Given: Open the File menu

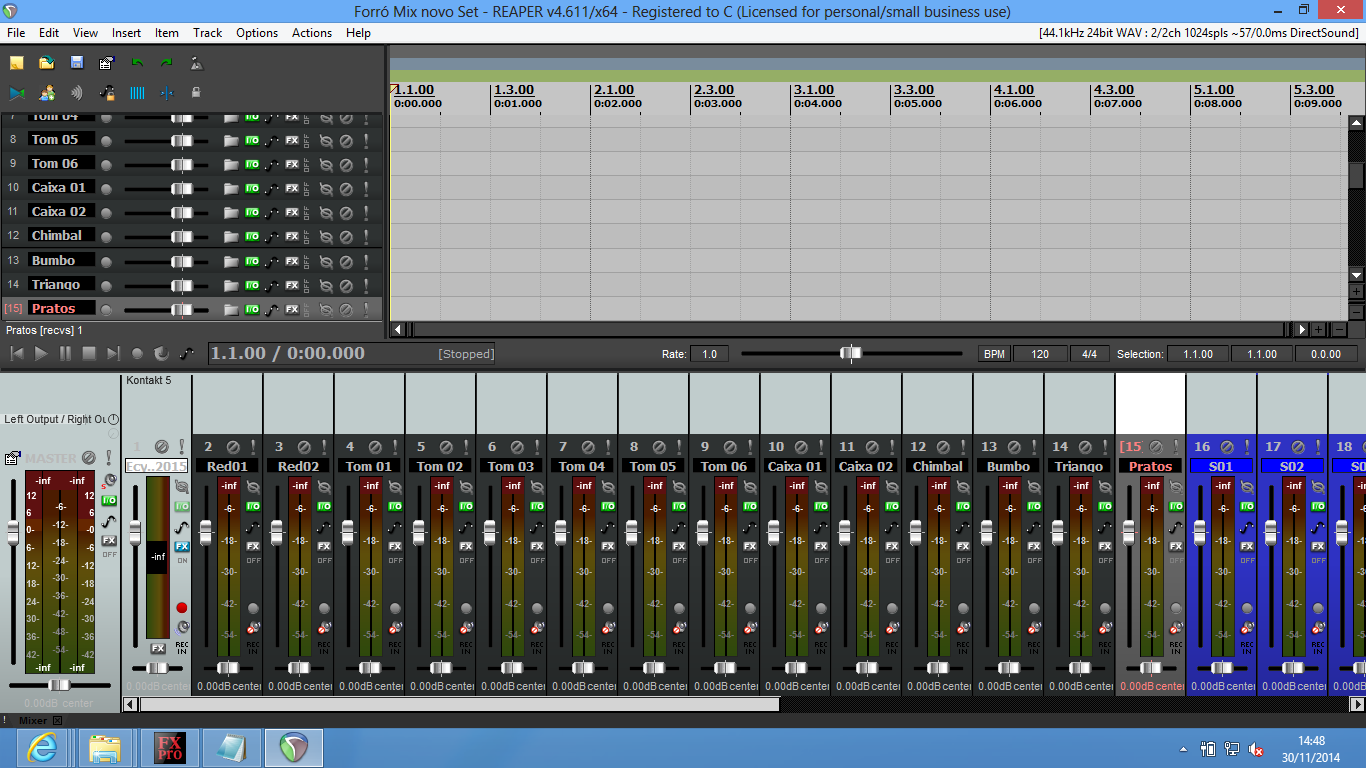Looking at the screenshot, I should pyautogui.click(x=16, y=33).
